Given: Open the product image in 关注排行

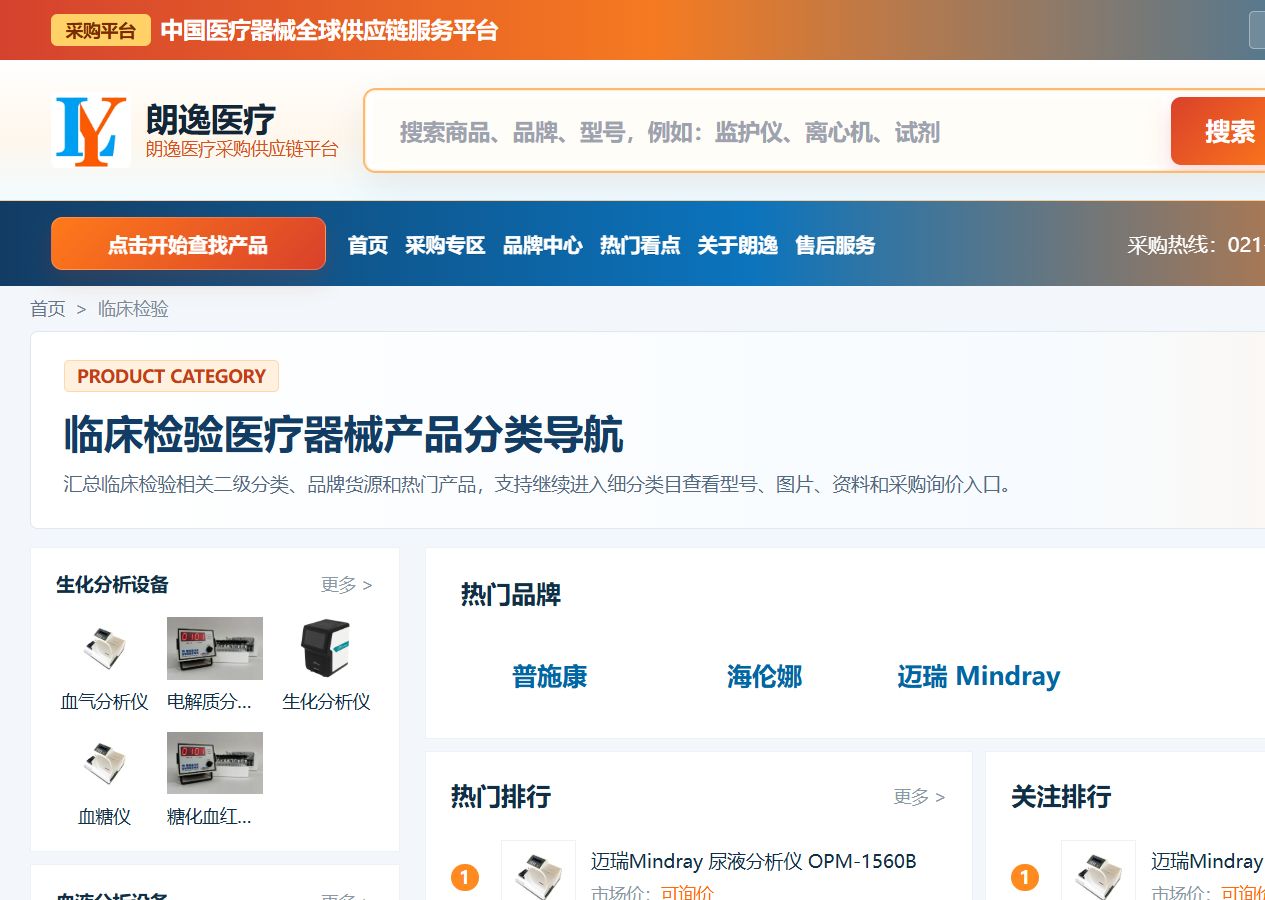Looking at the screenshot, I should [x=1098, y=871].
